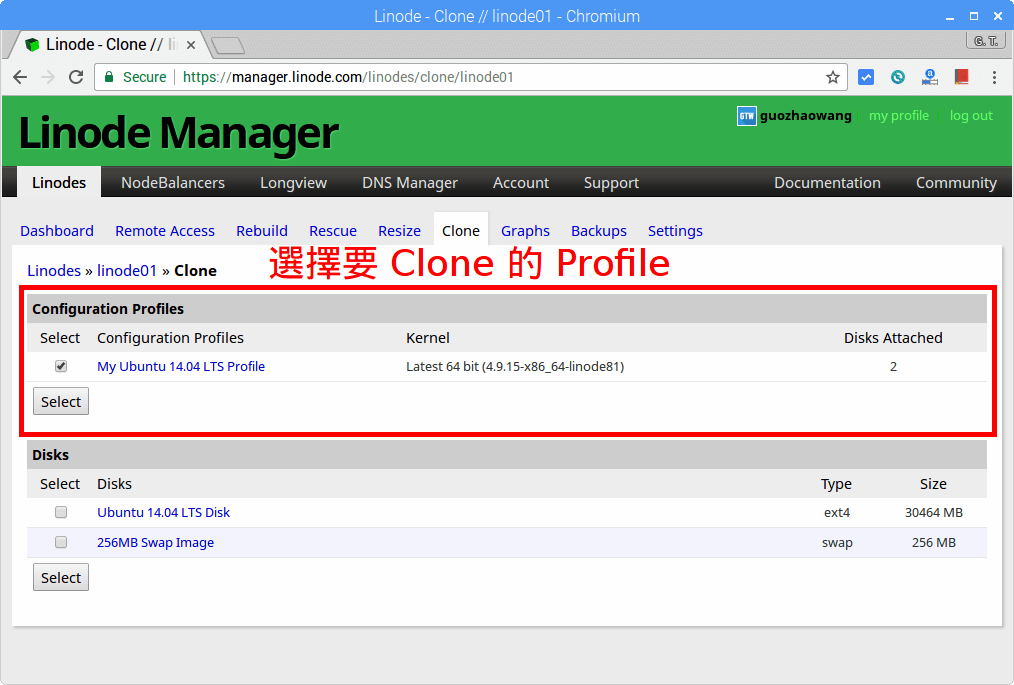This screenshot has height=685, width=1014.
Task: Open the Backups tab
Action: [598, 230]
